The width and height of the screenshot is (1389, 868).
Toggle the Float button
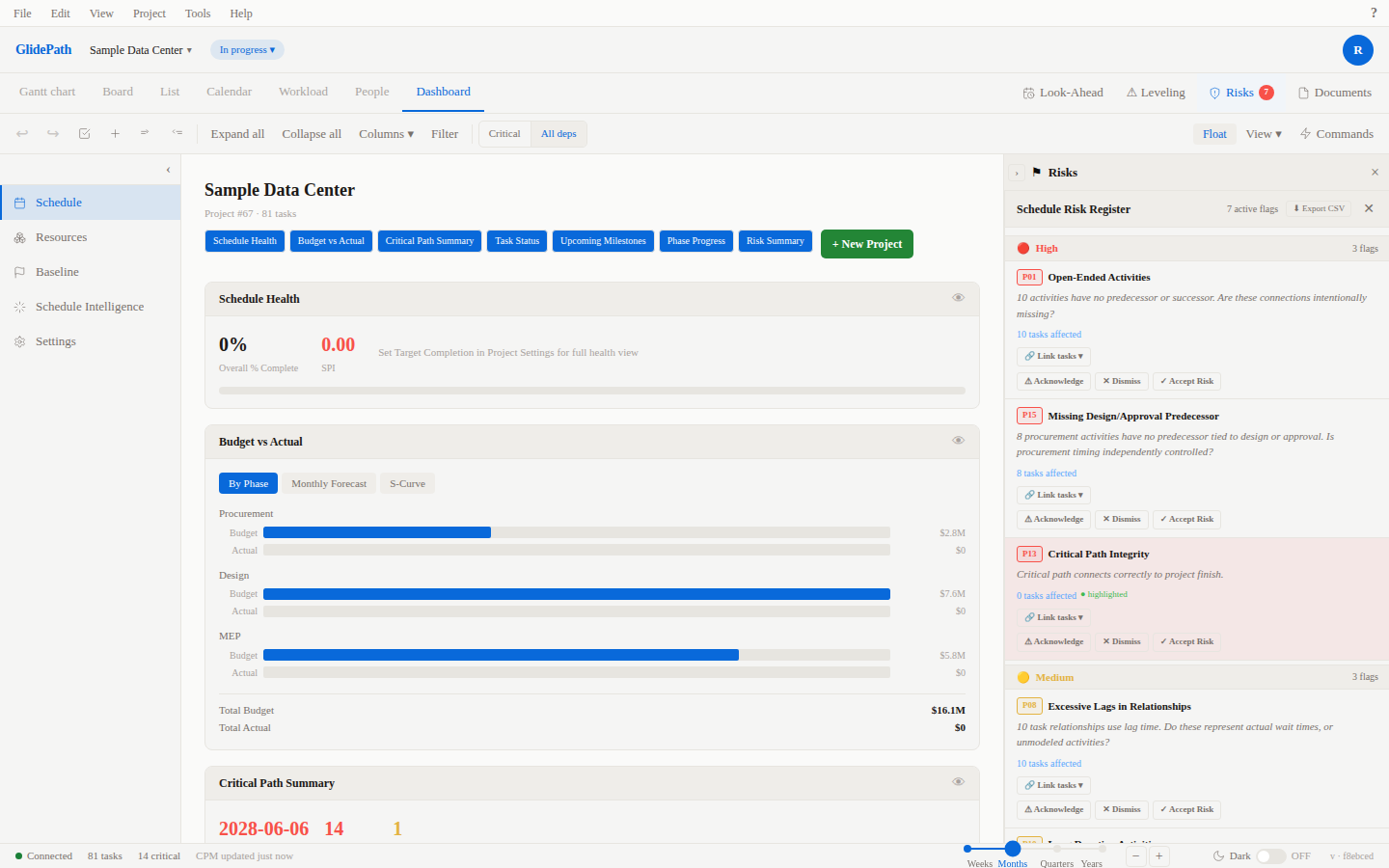click(1214, 134)
